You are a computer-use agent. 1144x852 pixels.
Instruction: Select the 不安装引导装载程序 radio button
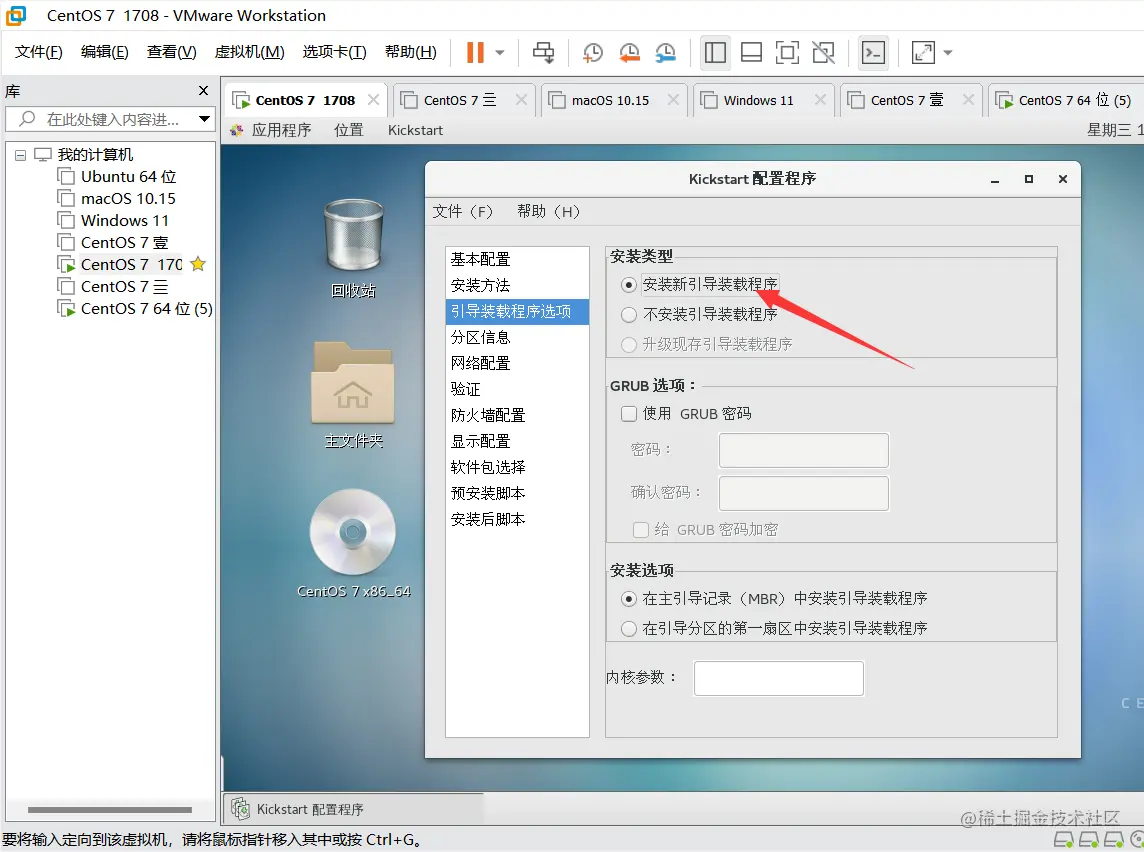click(628, 314)
